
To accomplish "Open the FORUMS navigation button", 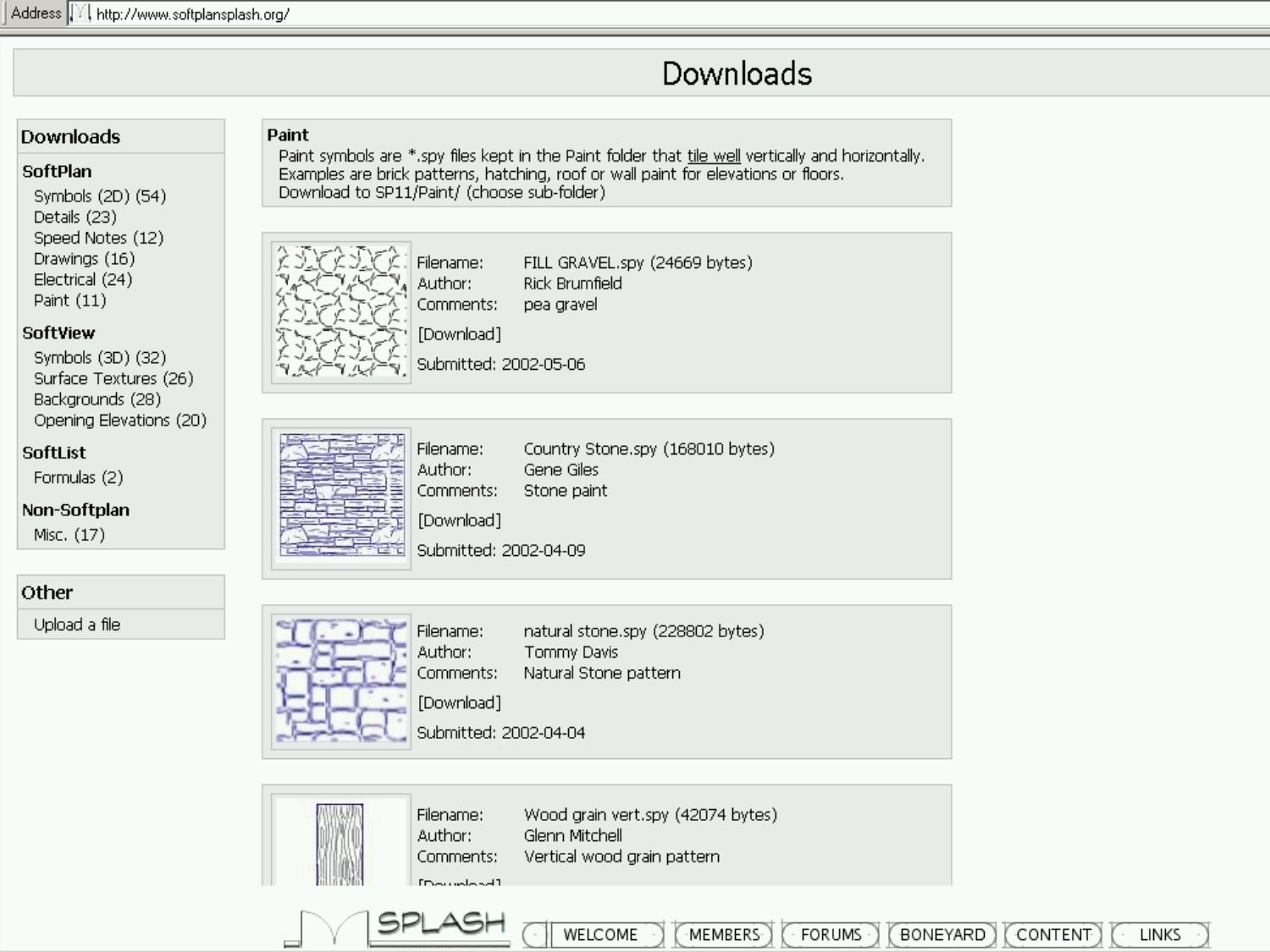I will (x=831, y=934).
